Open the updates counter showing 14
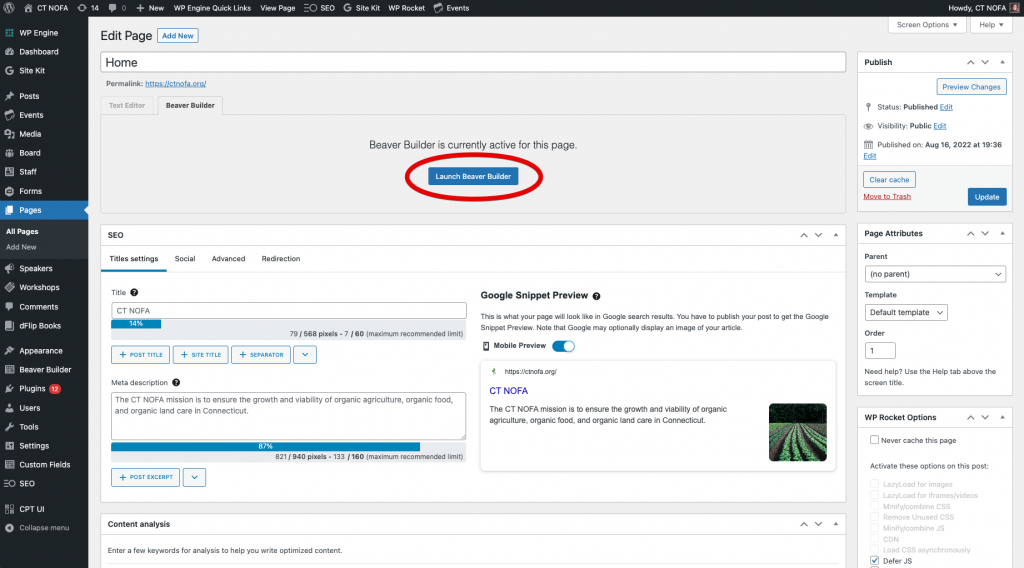1024x568 pixels. [88, 8]
